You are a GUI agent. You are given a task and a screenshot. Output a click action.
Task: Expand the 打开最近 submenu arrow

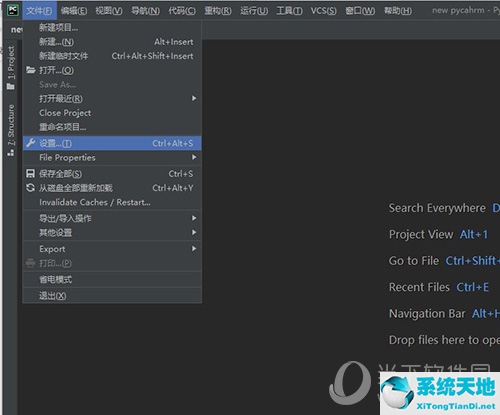(x=194, y=98)
